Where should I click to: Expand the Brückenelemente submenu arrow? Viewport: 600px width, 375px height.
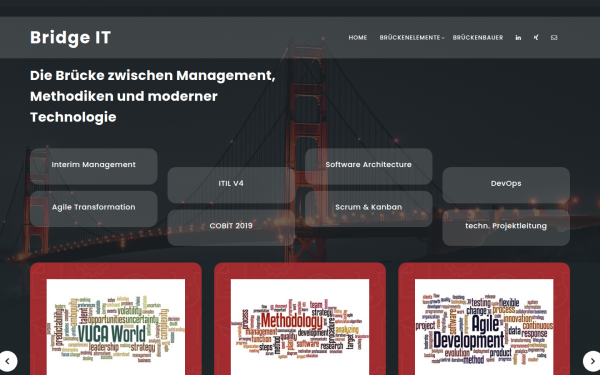tap(443, 38)
